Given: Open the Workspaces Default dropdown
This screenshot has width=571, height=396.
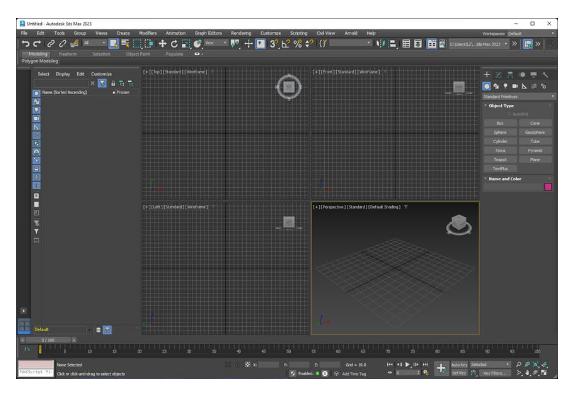Looking at the screenshot, I should [x=531, y=34].
